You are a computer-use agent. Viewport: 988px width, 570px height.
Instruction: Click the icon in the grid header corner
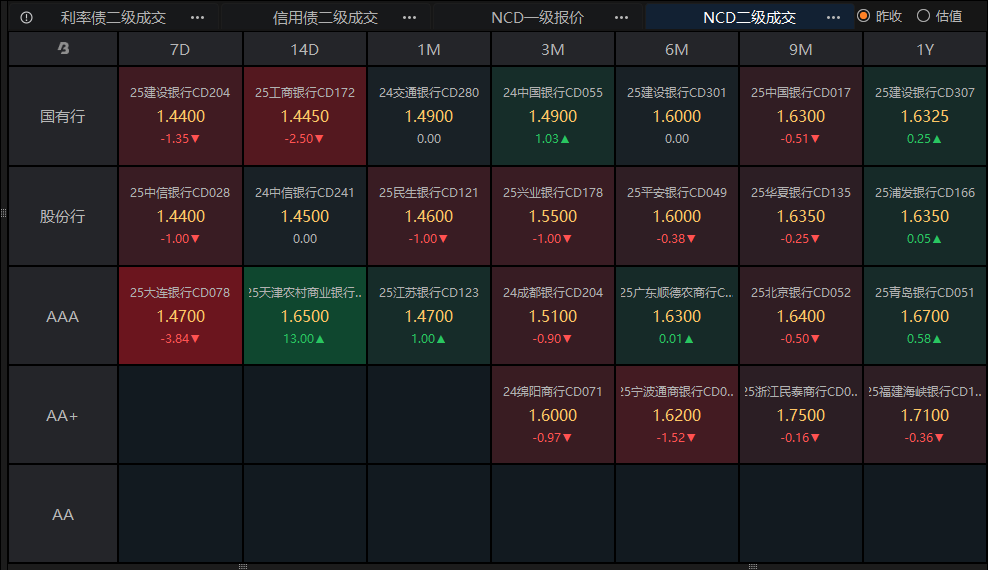tap(63, 49)
